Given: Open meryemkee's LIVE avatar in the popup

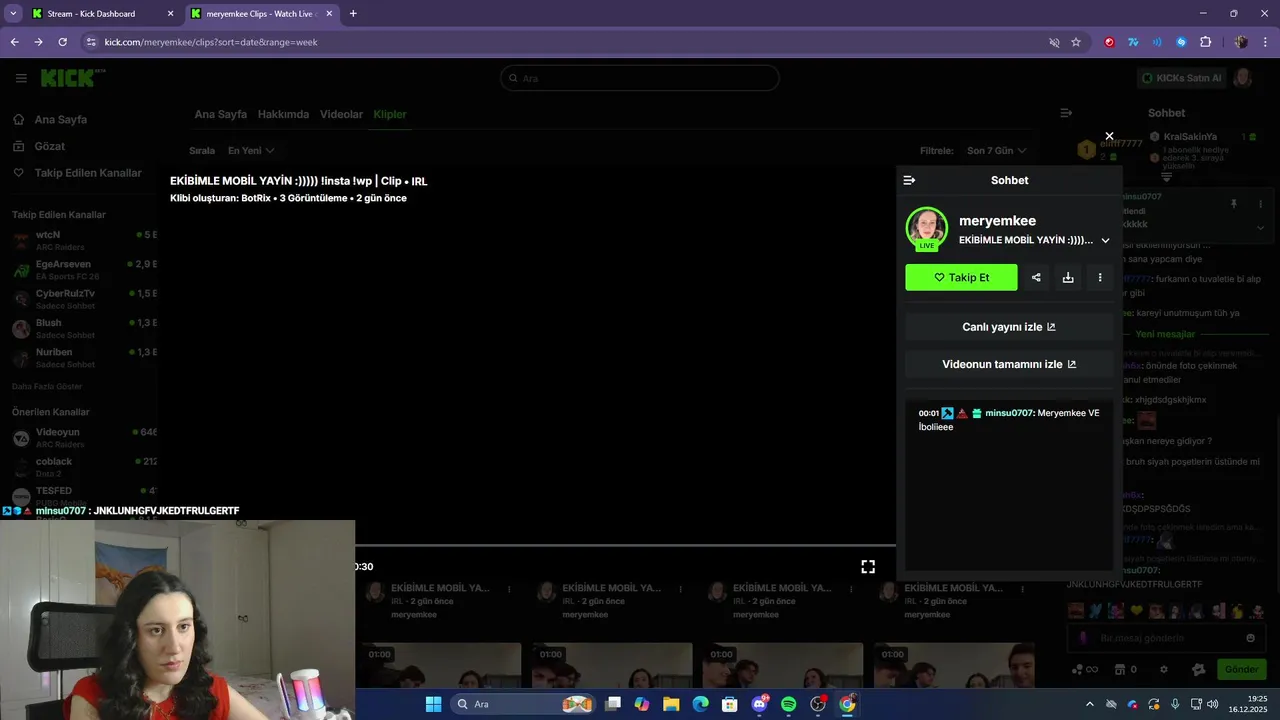Looking at the screenshot, I should (x=927, y=228).
